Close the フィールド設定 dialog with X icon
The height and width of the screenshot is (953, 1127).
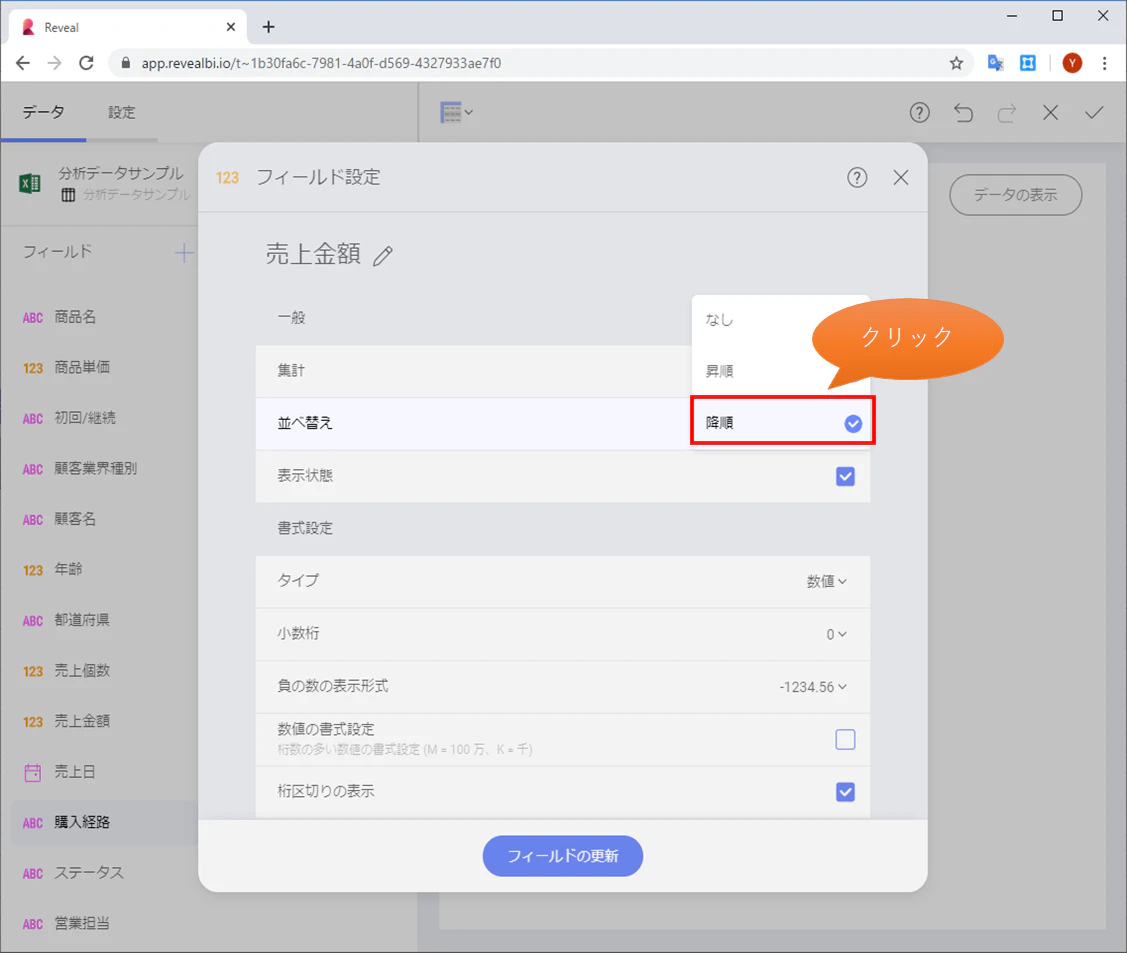coord(901,178)
